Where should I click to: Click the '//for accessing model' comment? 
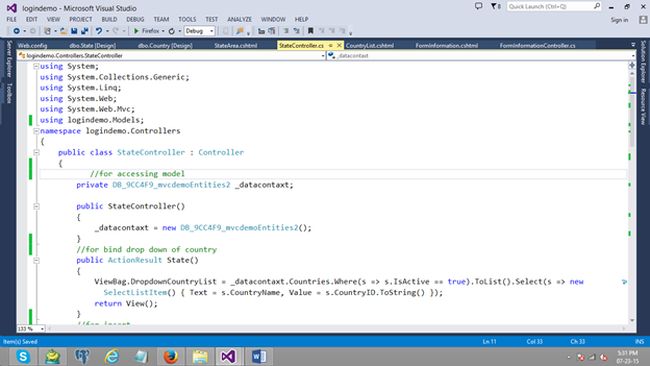point(137,174)
